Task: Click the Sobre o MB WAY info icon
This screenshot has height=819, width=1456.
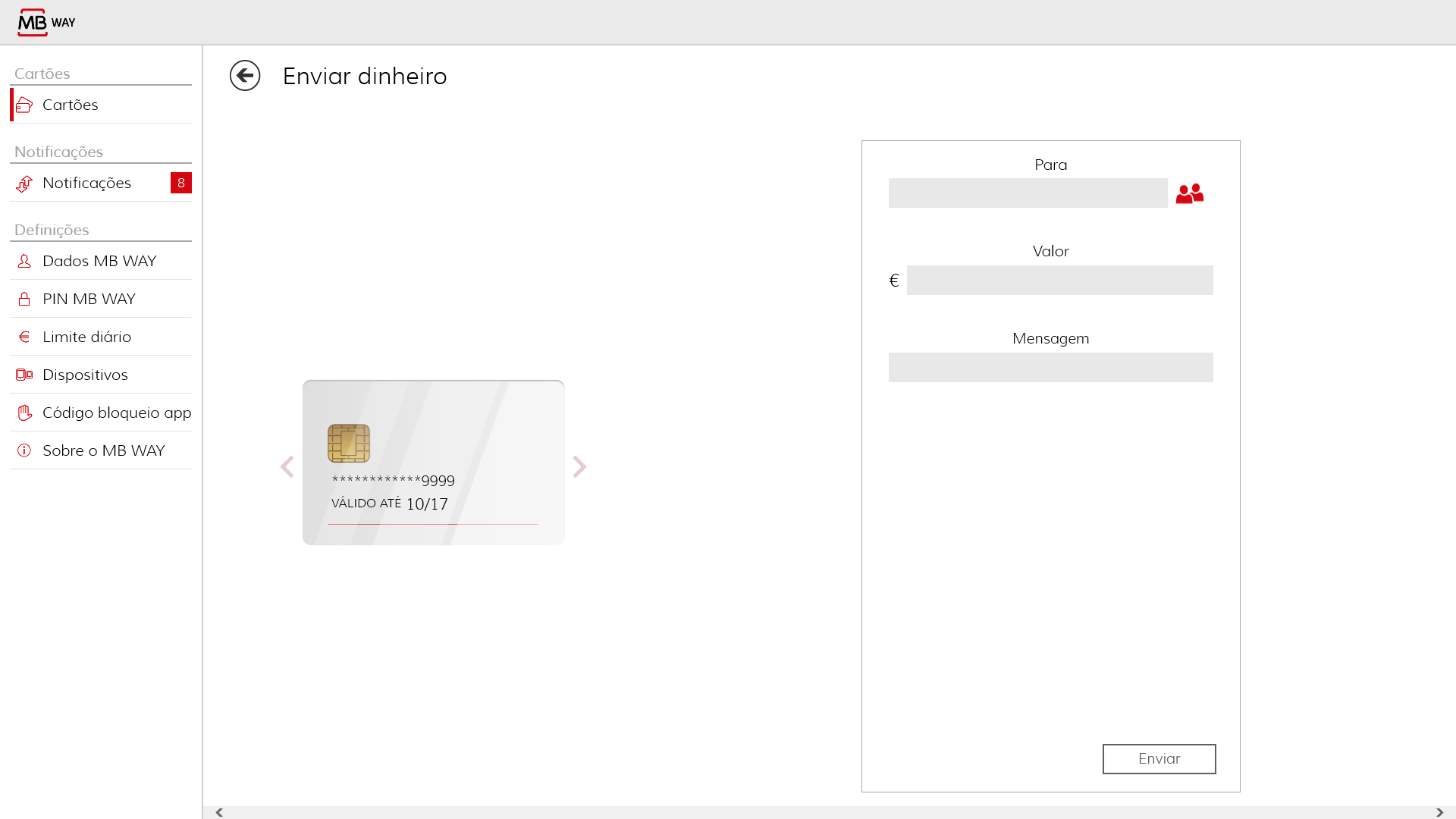Action: 24,450
